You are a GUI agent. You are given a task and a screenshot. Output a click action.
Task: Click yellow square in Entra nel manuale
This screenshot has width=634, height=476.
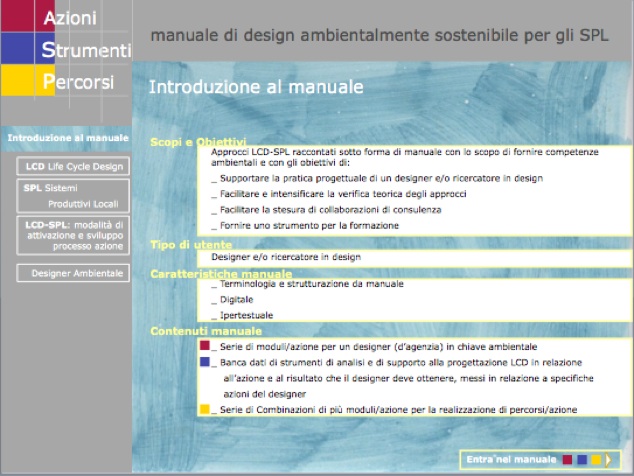pyautogui.click(x=596, y=460)
